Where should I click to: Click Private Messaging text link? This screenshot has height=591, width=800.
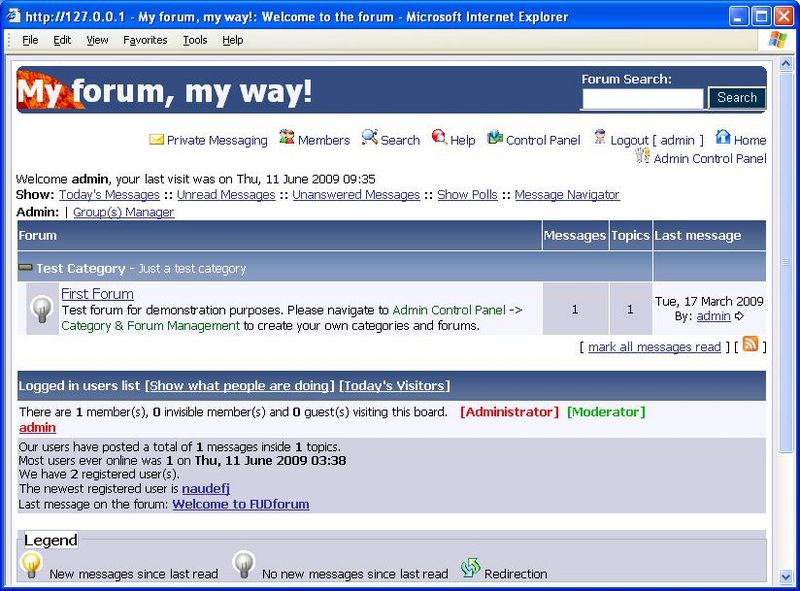pyautogui.click(x=217, y=140)
